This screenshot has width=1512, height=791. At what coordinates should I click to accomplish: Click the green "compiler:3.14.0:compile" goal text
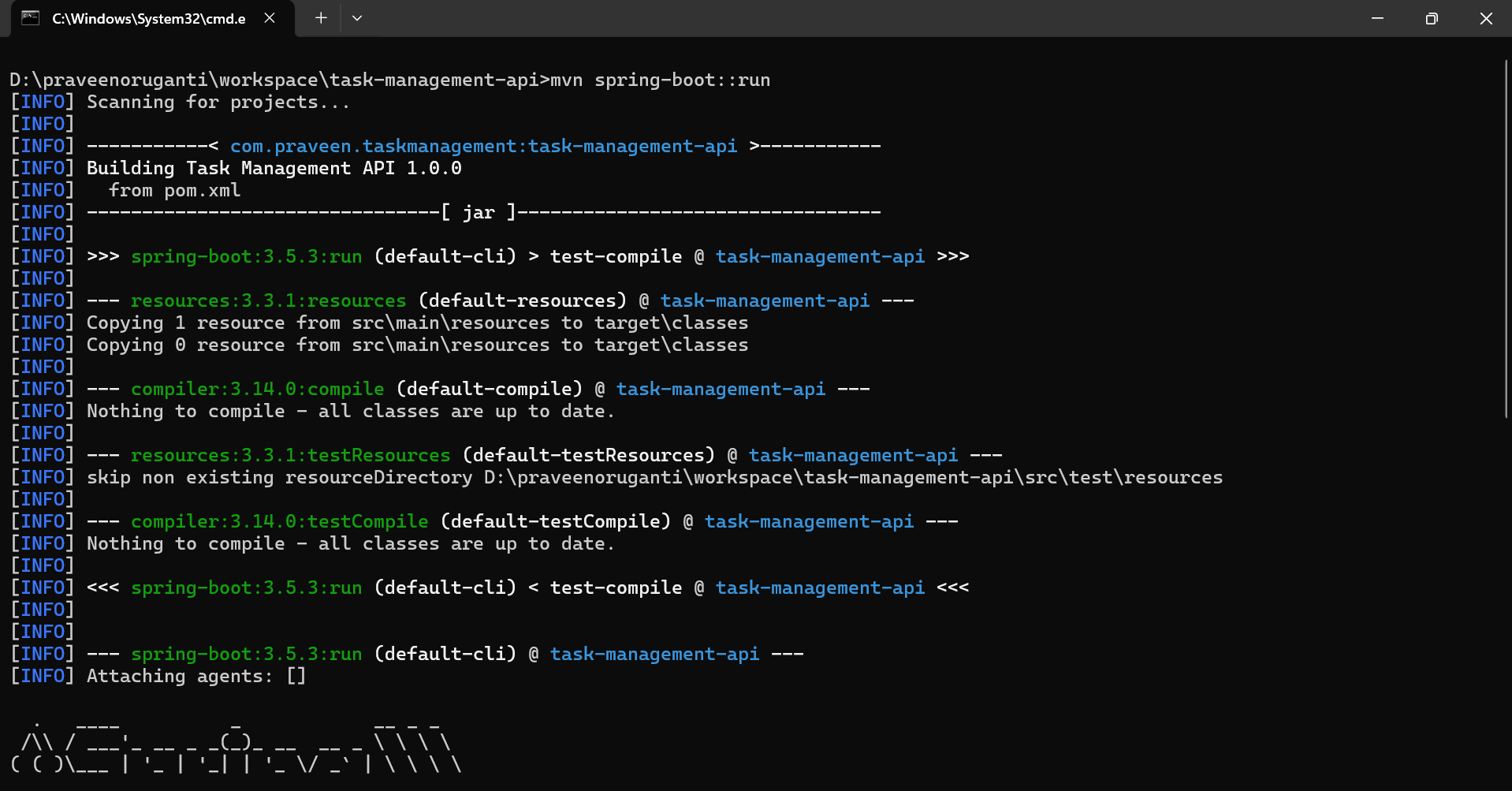click(258, 389)
